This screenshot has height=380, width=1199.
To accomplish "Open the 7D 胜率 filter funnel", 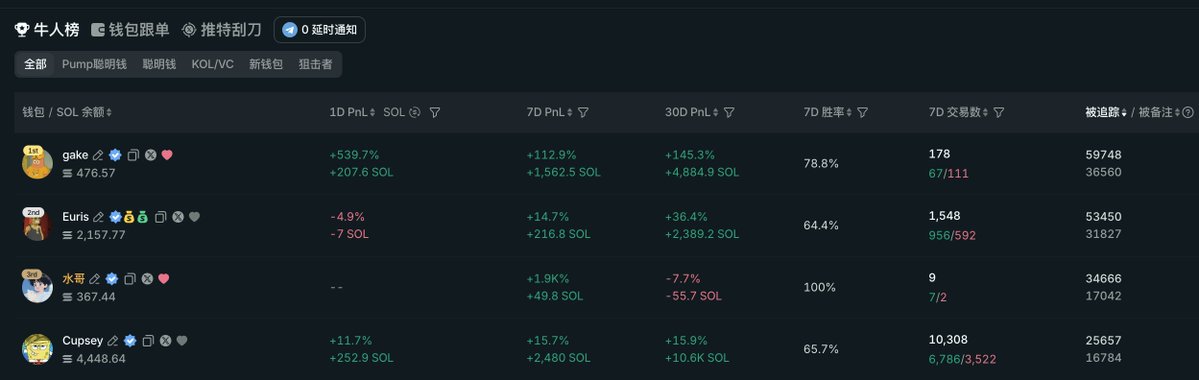I will pos(862,112).
